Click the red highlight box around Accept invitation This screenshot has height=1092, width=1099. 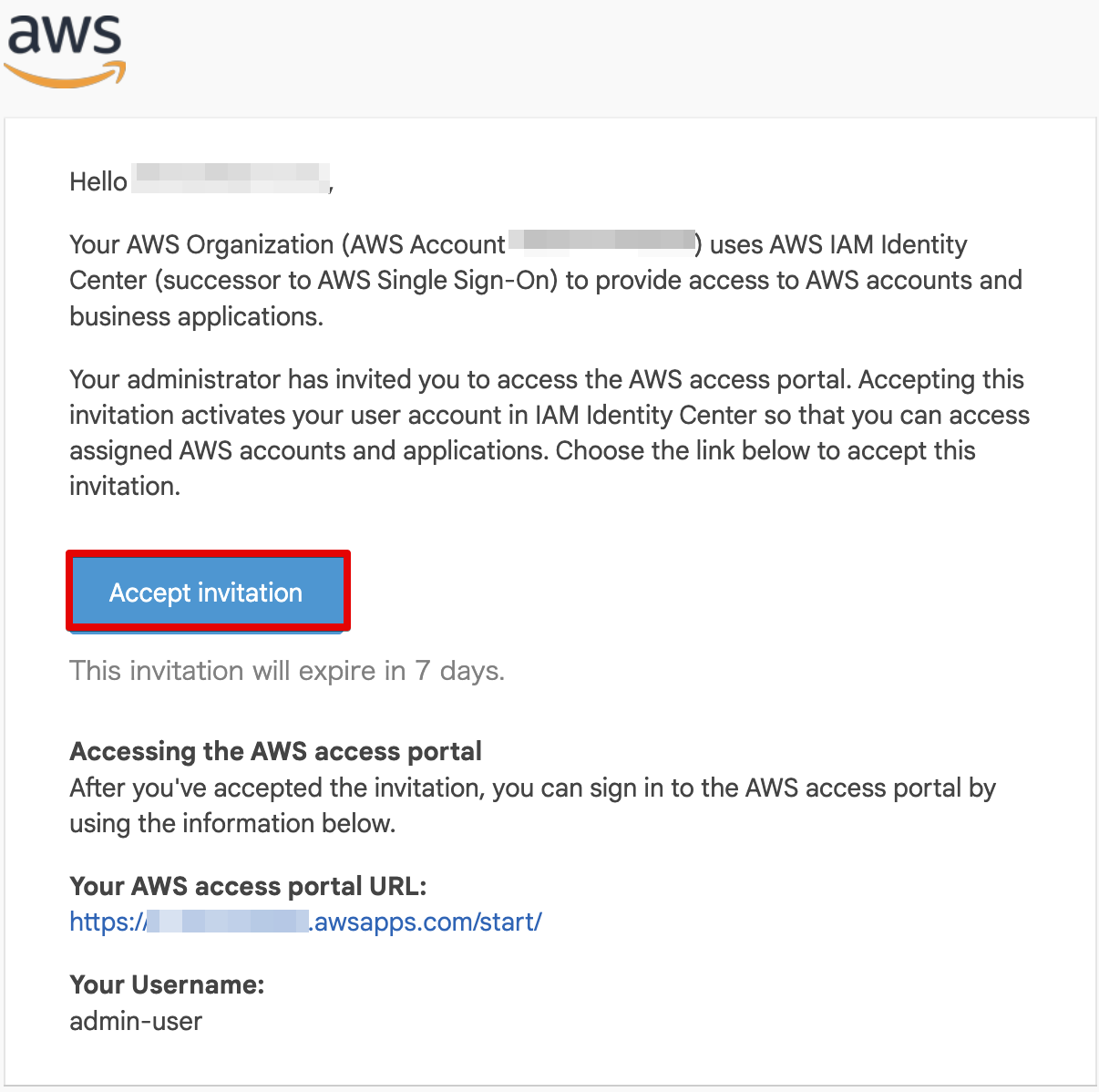pos(208,551)
